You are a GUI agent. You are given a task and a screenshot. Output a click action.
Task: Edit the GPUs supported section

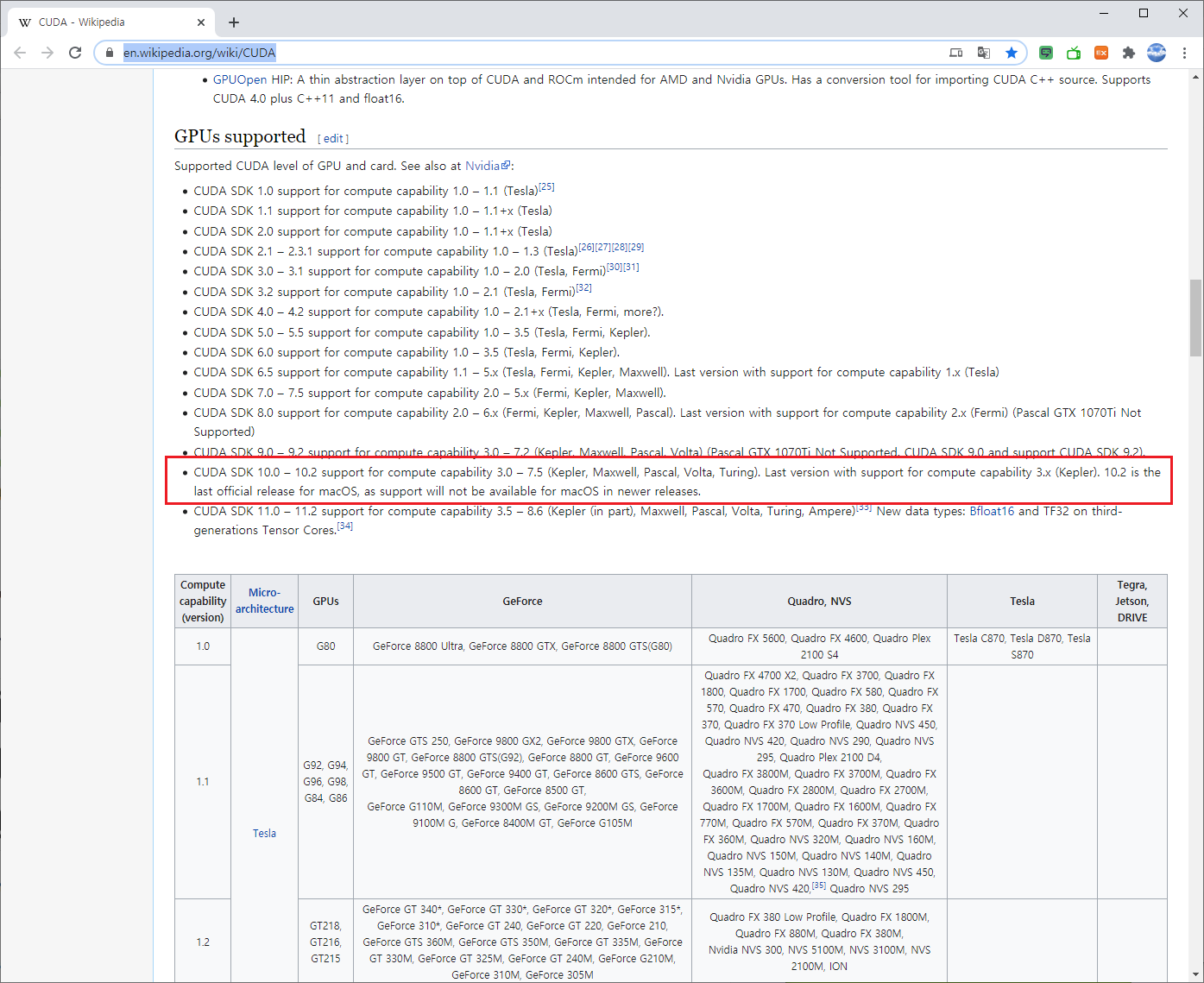click(x=334, y=138)
